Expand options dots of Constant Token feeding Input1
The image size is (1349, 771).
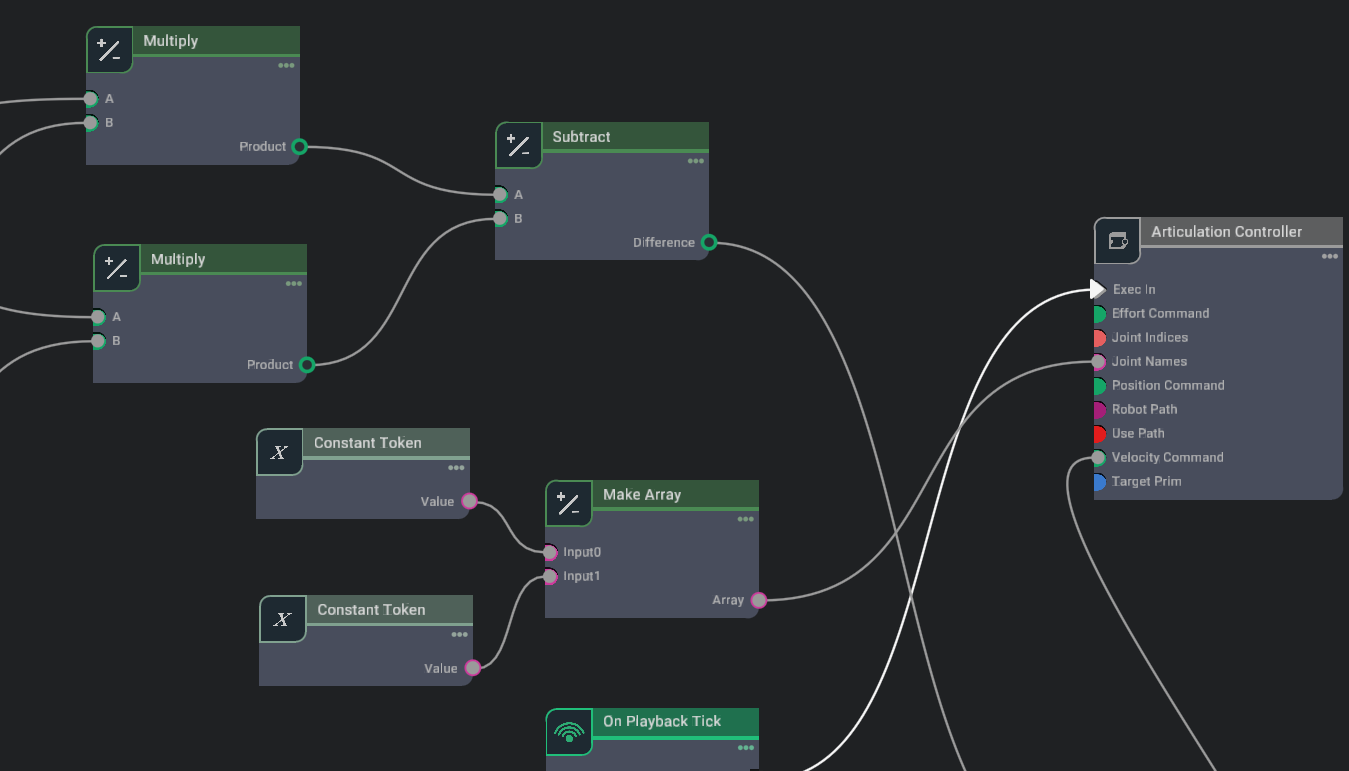tap(459, 634)
